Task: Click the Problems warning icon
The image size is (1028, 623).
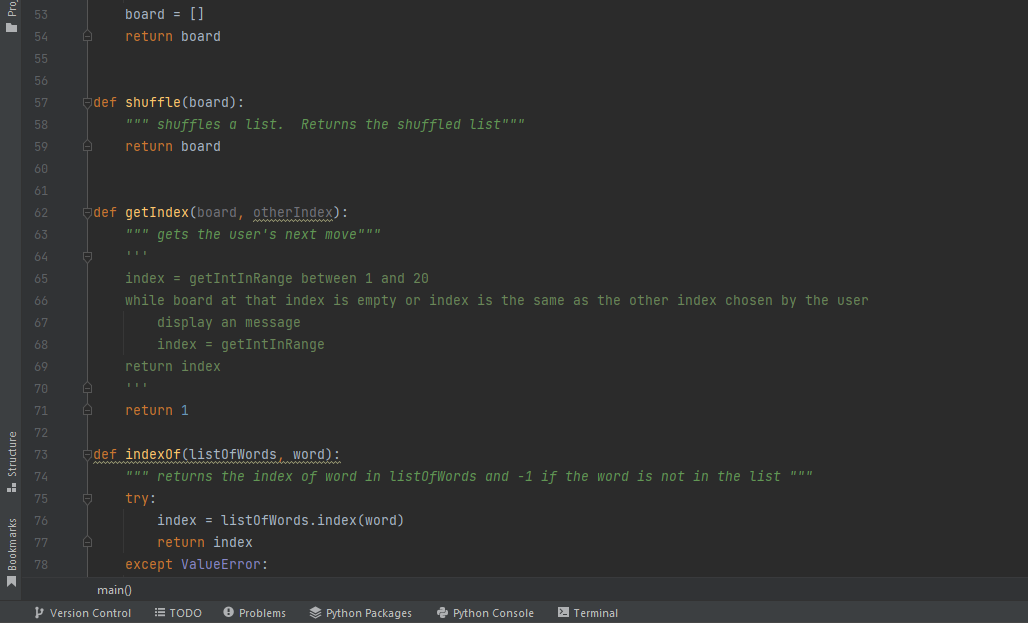Action: pos(228,612)
